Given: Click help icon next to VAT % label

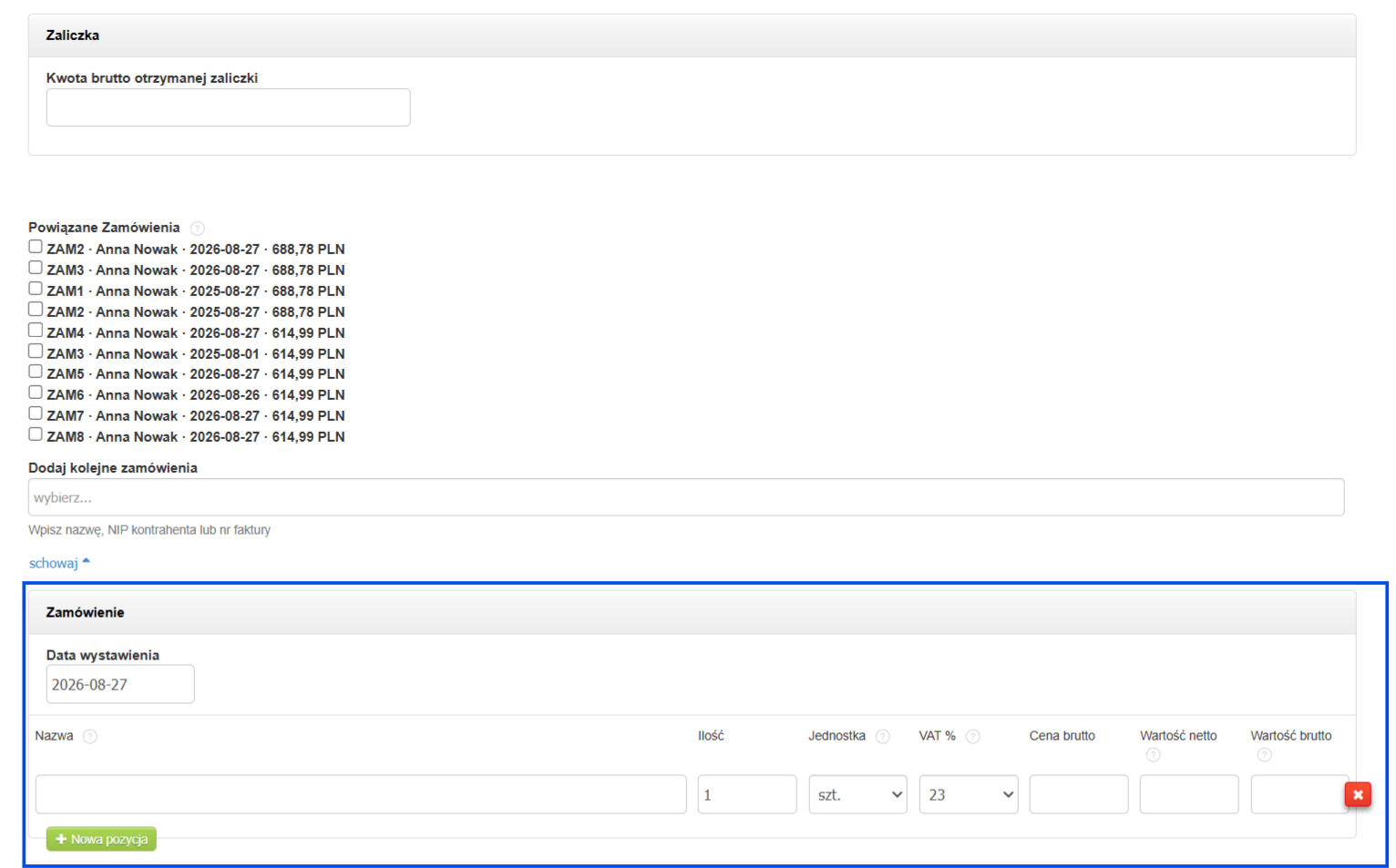Looking at the screenshot, I should coord(973,736).
